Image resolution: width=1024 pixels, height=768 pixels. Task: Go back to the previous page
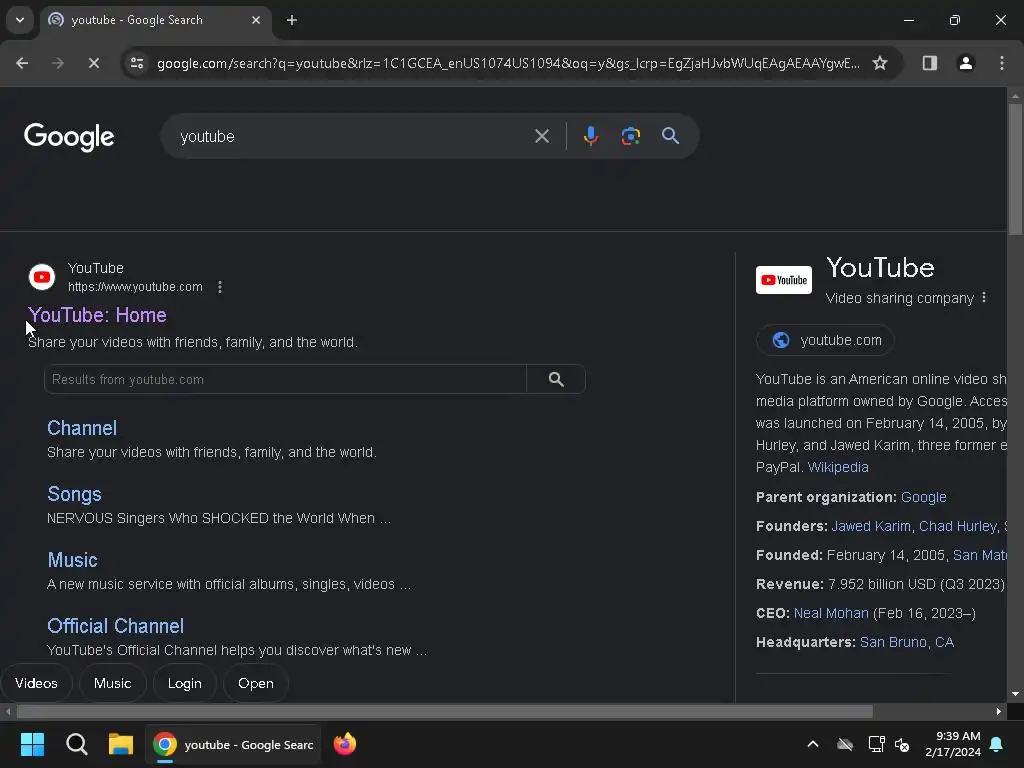pos(22,63)
